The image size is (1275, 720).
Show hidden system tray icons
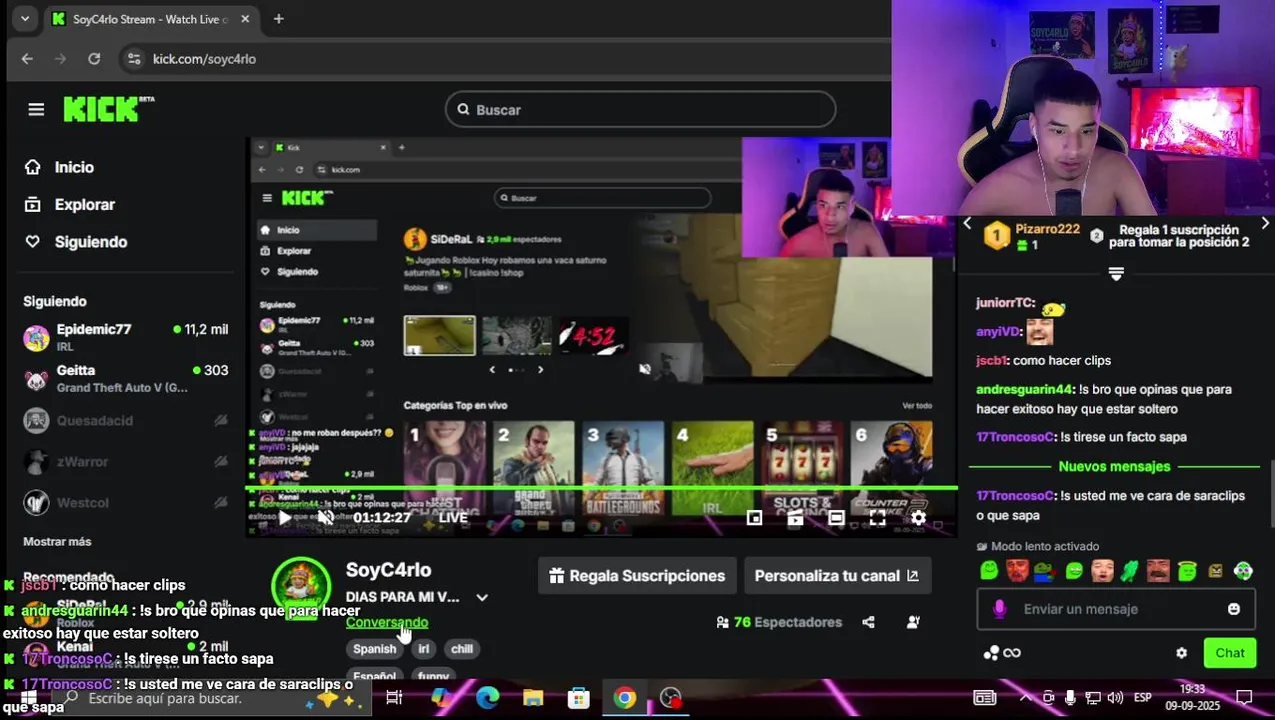point(1024,698)
